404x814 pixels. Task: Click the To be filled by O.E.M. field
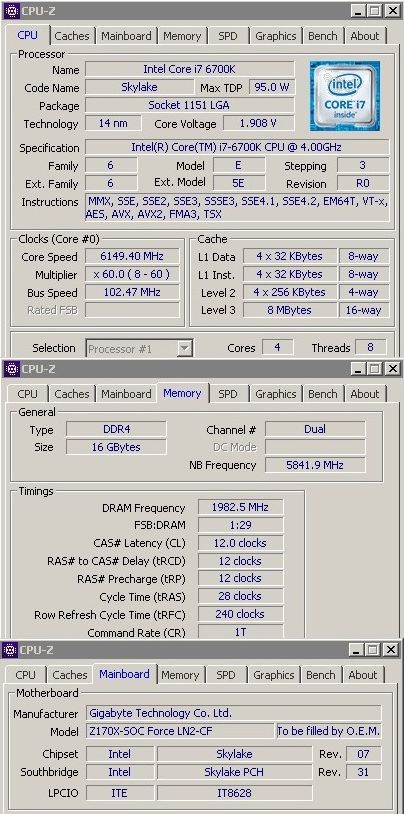[x=329, y=731]
